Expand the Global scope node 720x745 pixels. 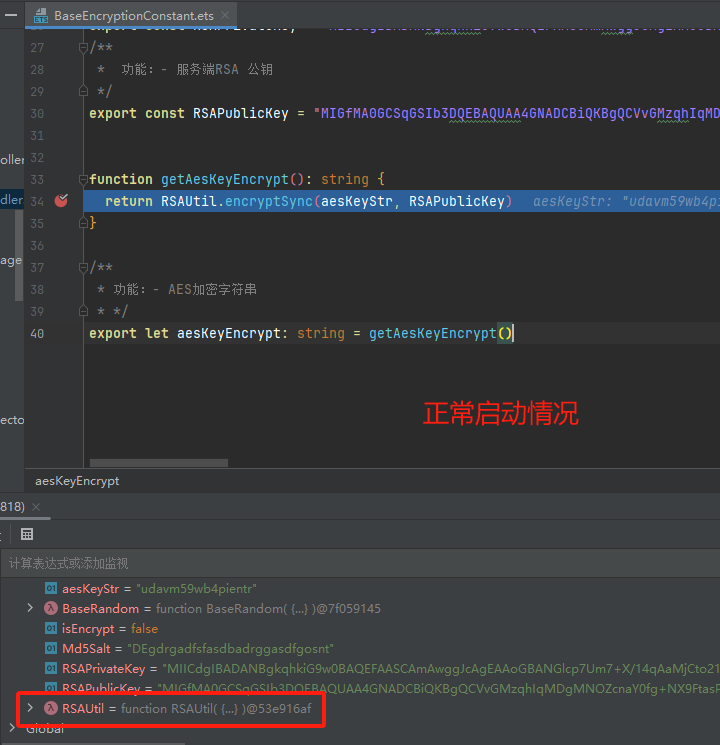click(x=12, y=728)
